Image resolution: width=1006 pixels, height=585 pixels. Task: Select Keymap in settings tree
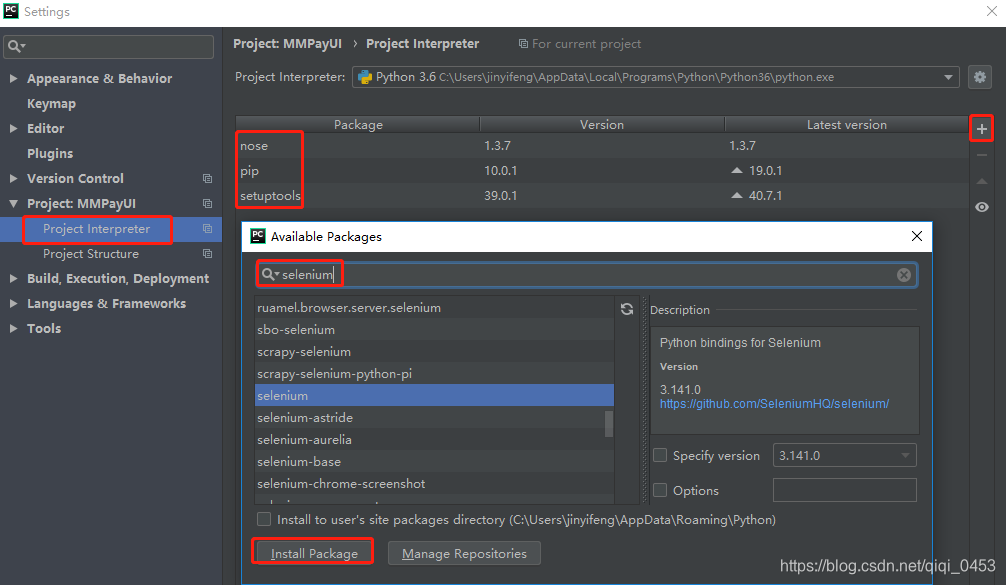pos(51,103)
